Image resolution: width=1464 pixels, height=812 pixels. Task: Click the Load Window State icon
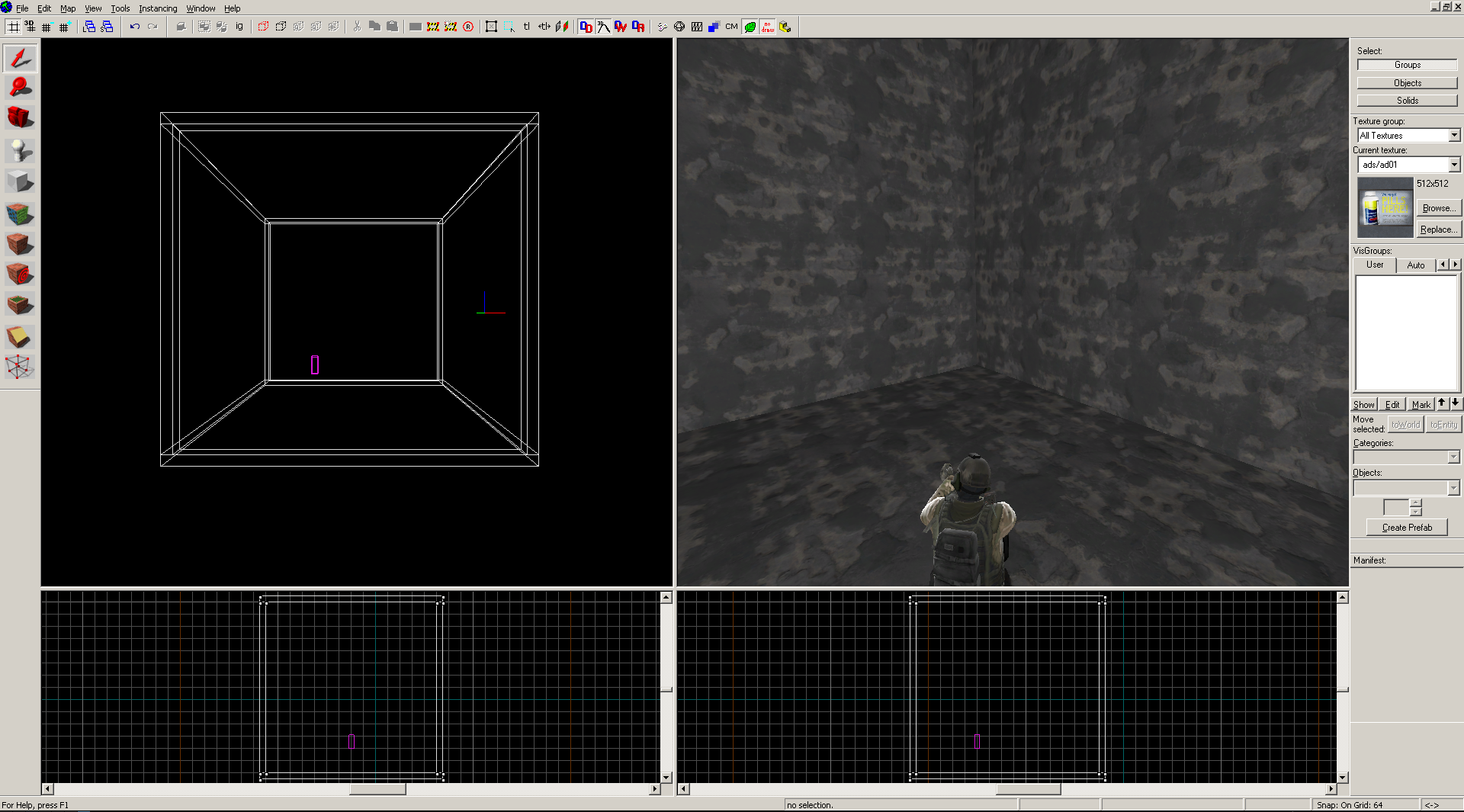click(x=89, y=27)
